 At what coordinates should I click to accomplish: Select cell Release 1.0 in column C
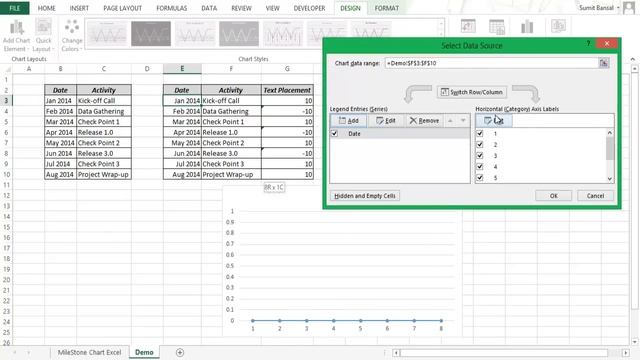pyautogui.click(x=104, y=132)
